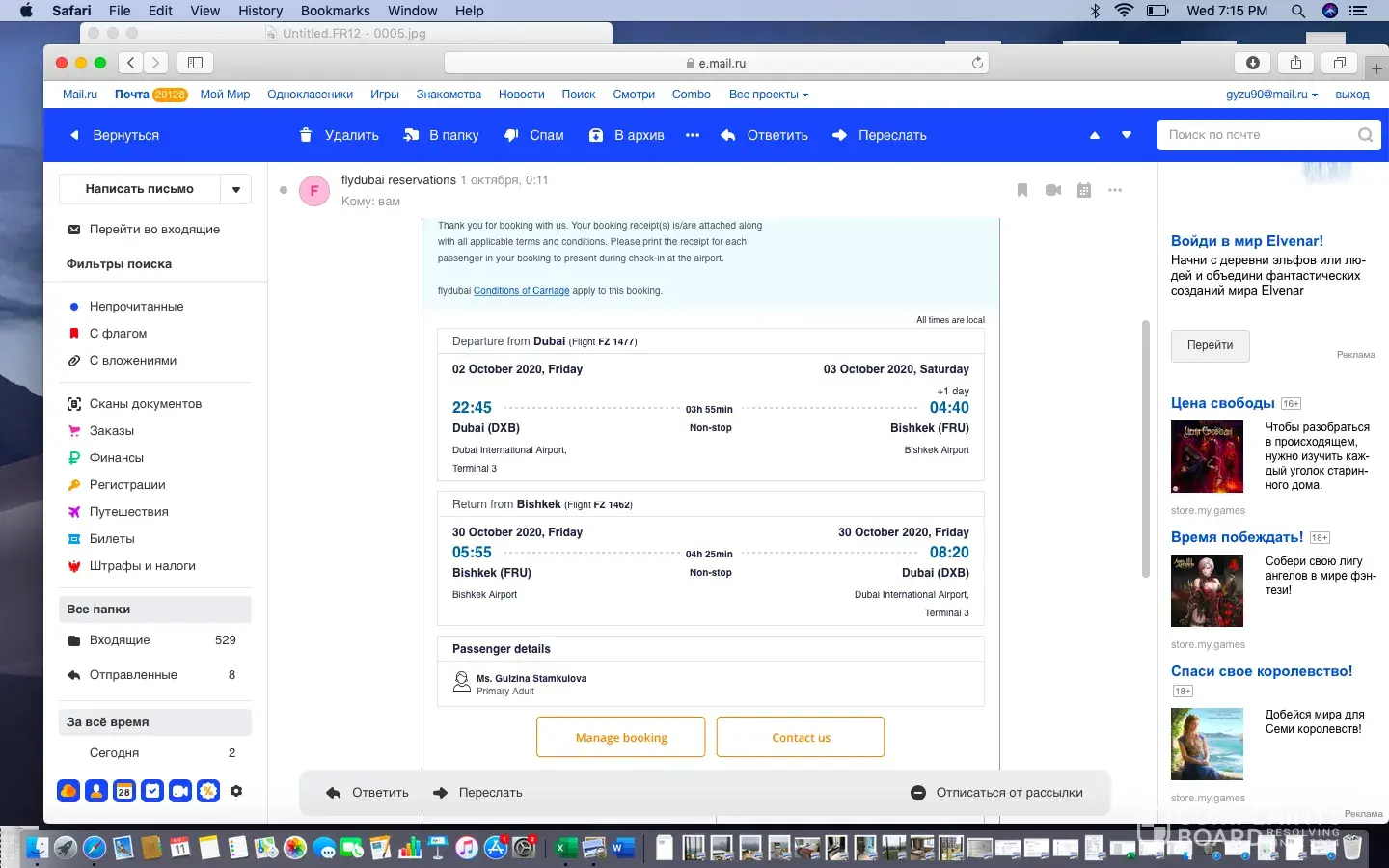The width and height of the screenshot is (1389, 868).
Task: Click the bookmark flag icon in email header
Action: point(1022,190)
